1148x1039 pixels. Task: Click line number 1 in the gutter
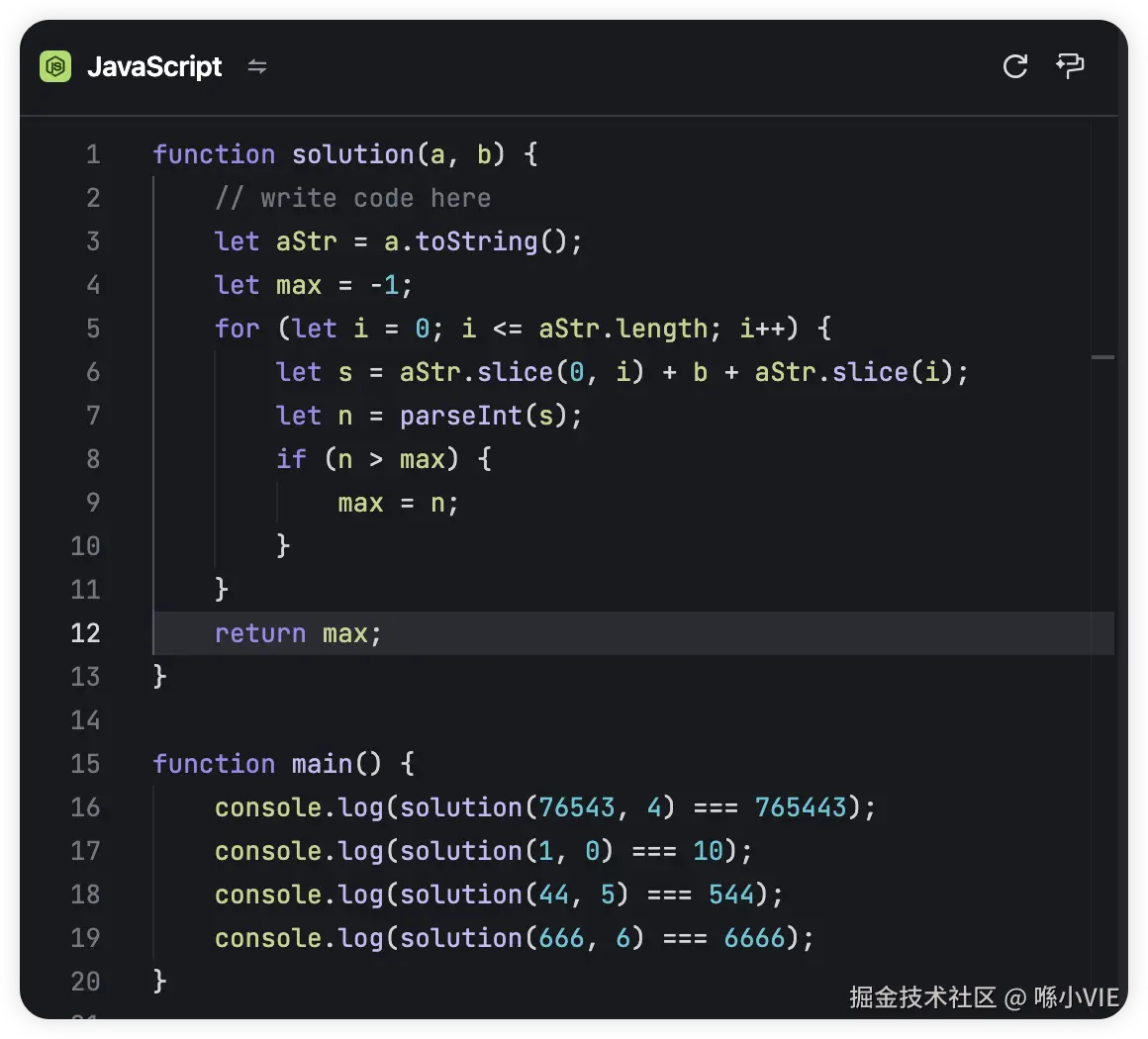click(x=92, y=154)
